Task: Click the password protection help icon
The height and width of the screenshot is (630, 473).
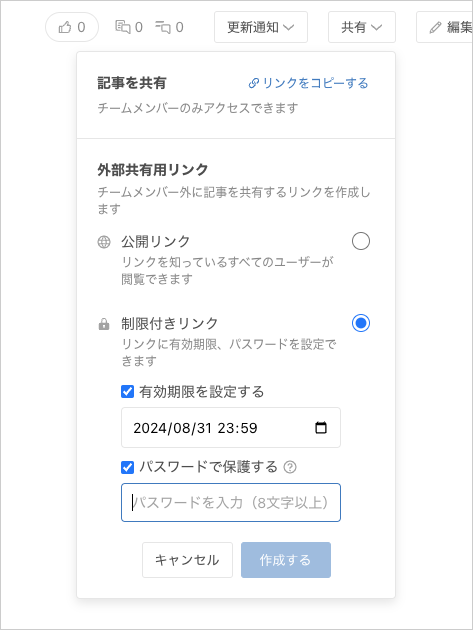Action: (290, 467)
